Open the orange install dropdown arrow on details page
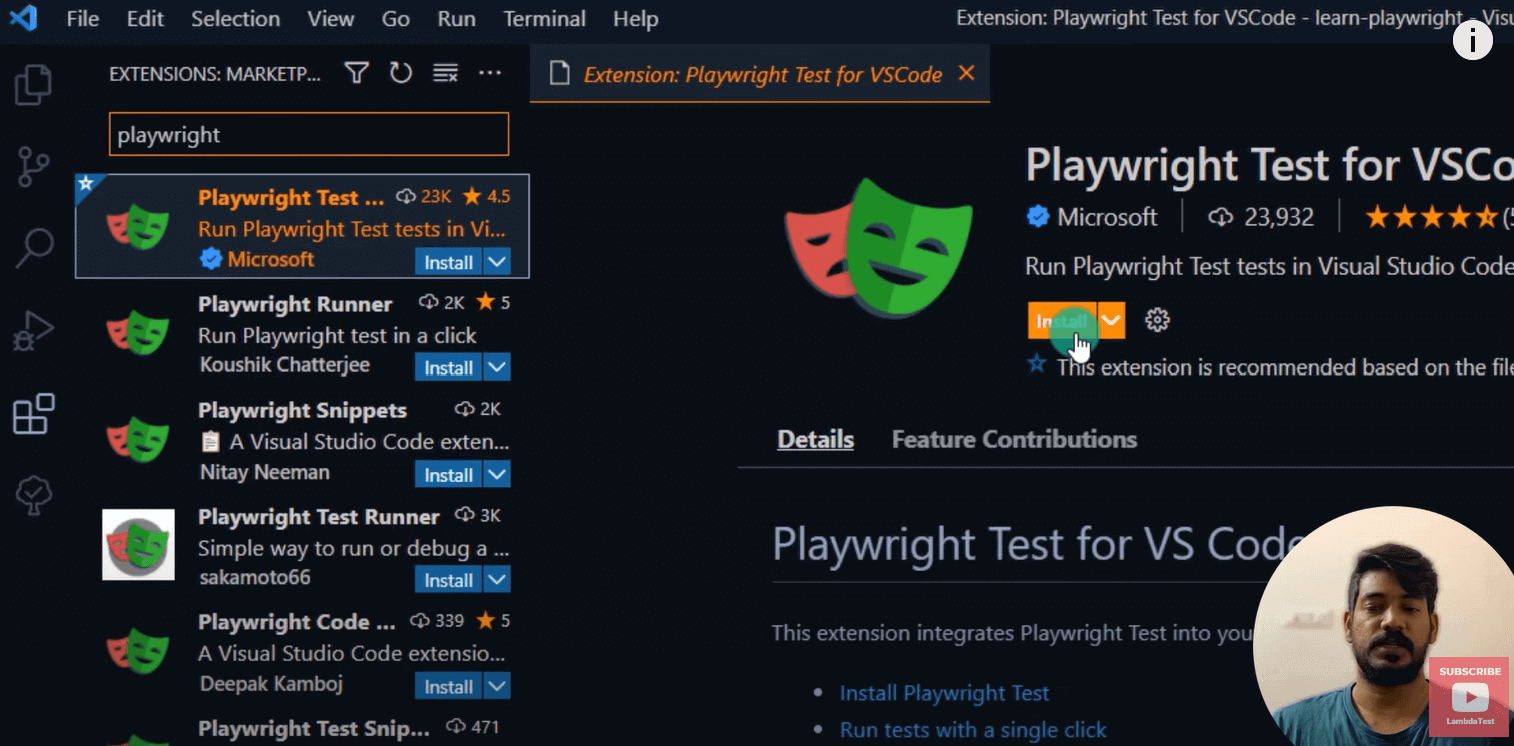 coord(1112,321)
